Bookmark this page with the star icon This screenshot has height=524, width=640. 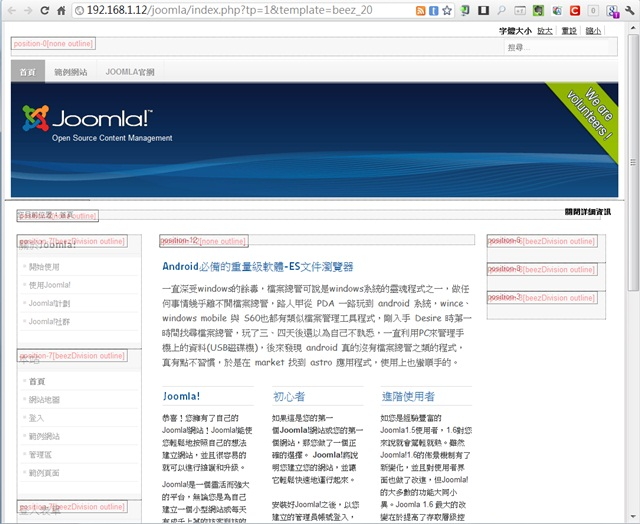point(447,11)
